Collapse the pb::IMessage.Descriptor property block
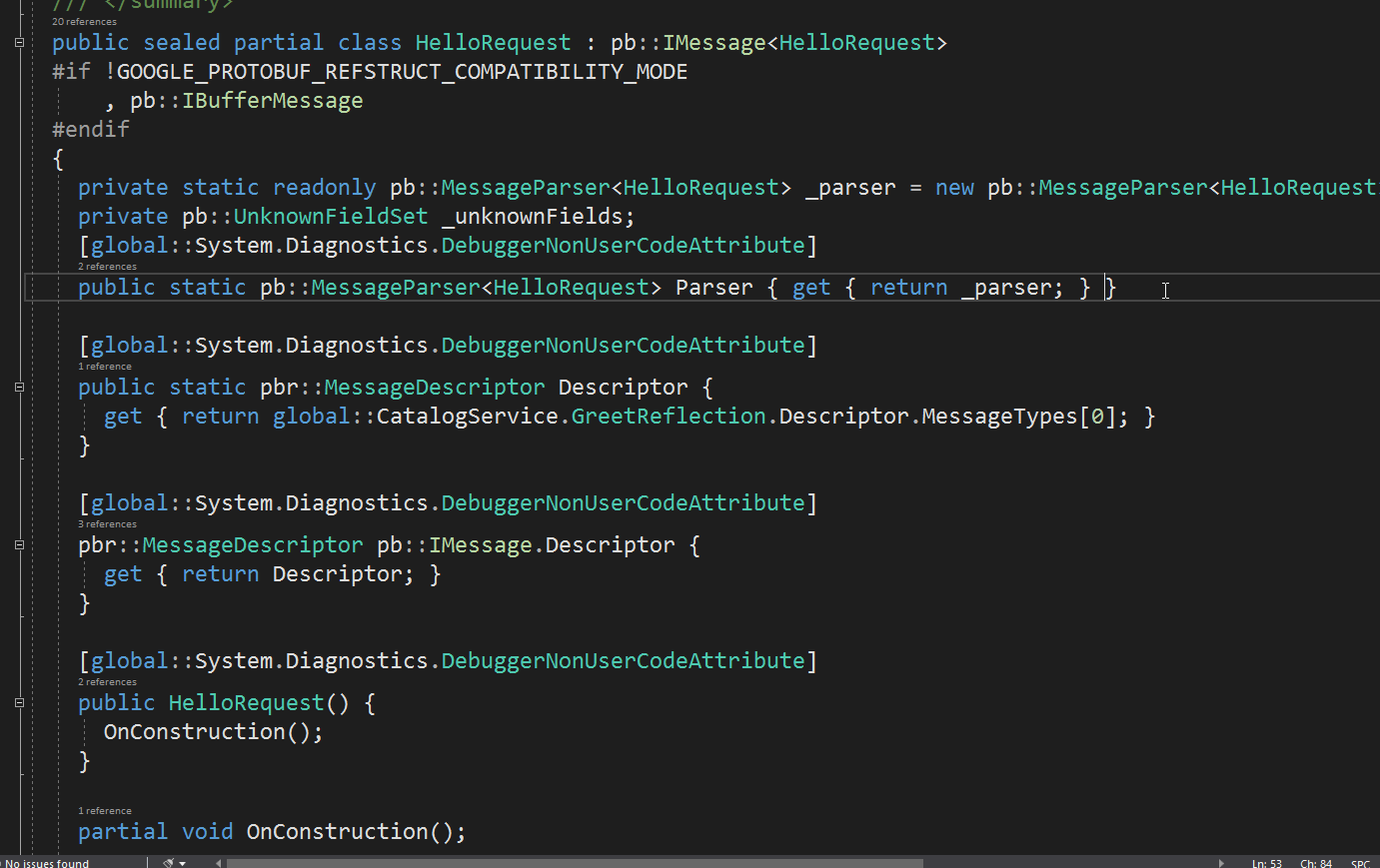The width and height of the screenshot is (1380, 868). click(x=17, y=545)
